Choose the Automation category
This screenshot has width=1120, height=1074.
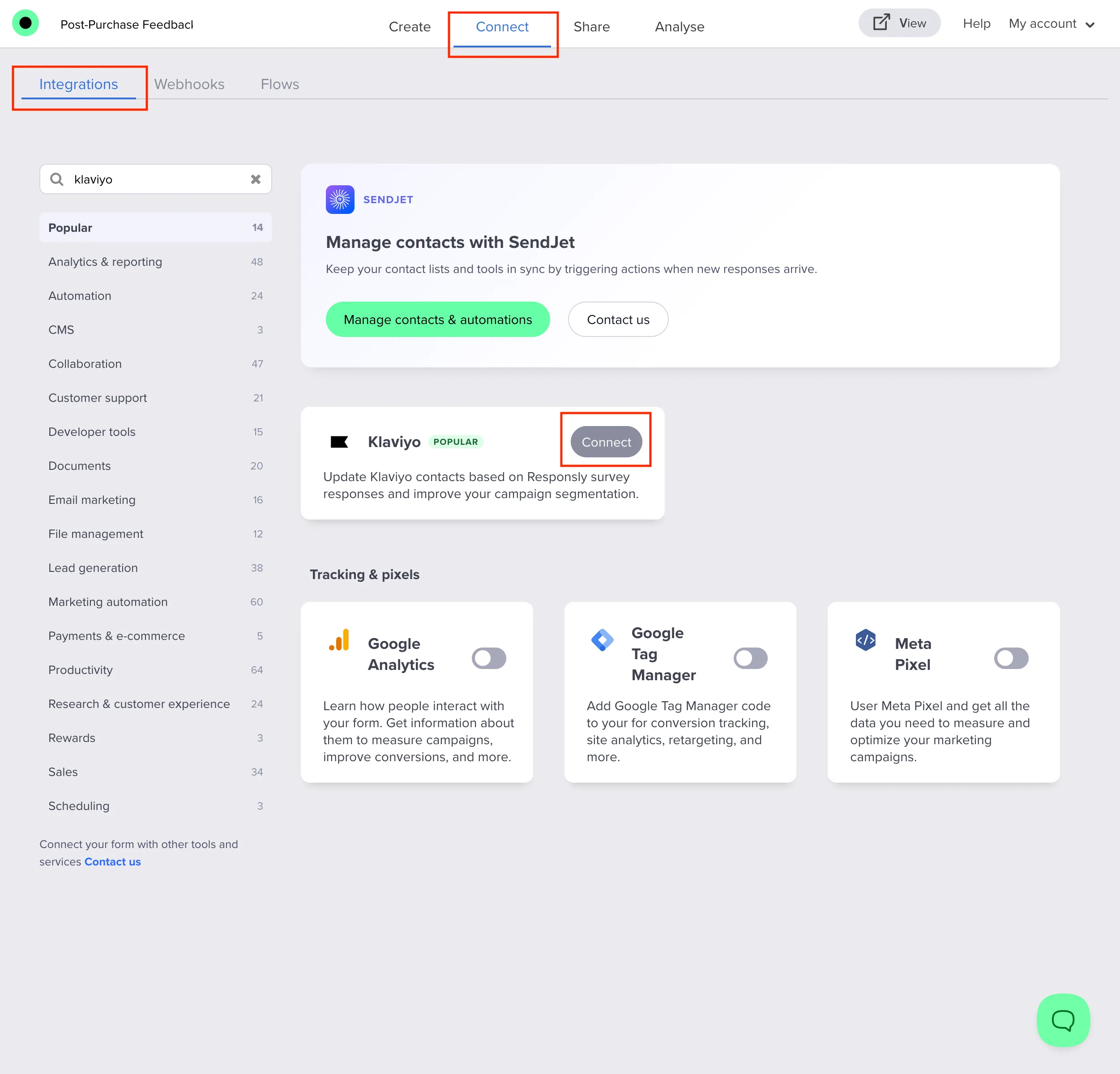(155, 295)
